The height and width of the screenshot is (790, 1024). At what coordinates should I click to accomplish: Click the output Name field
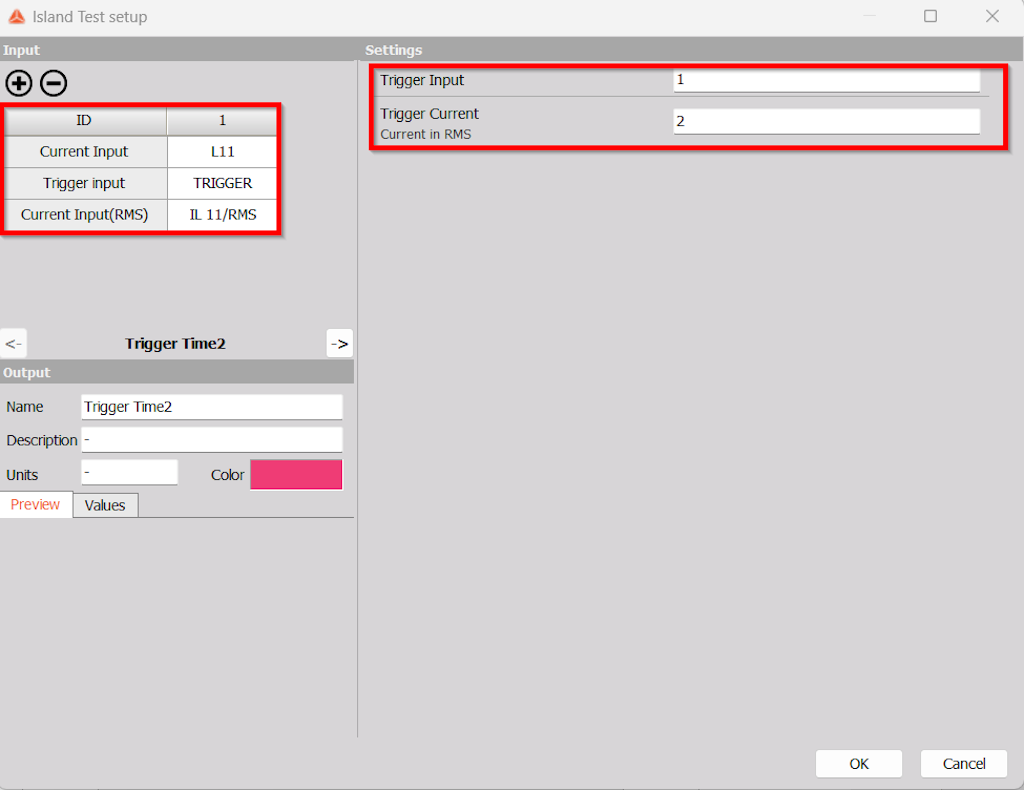[212, 407]
